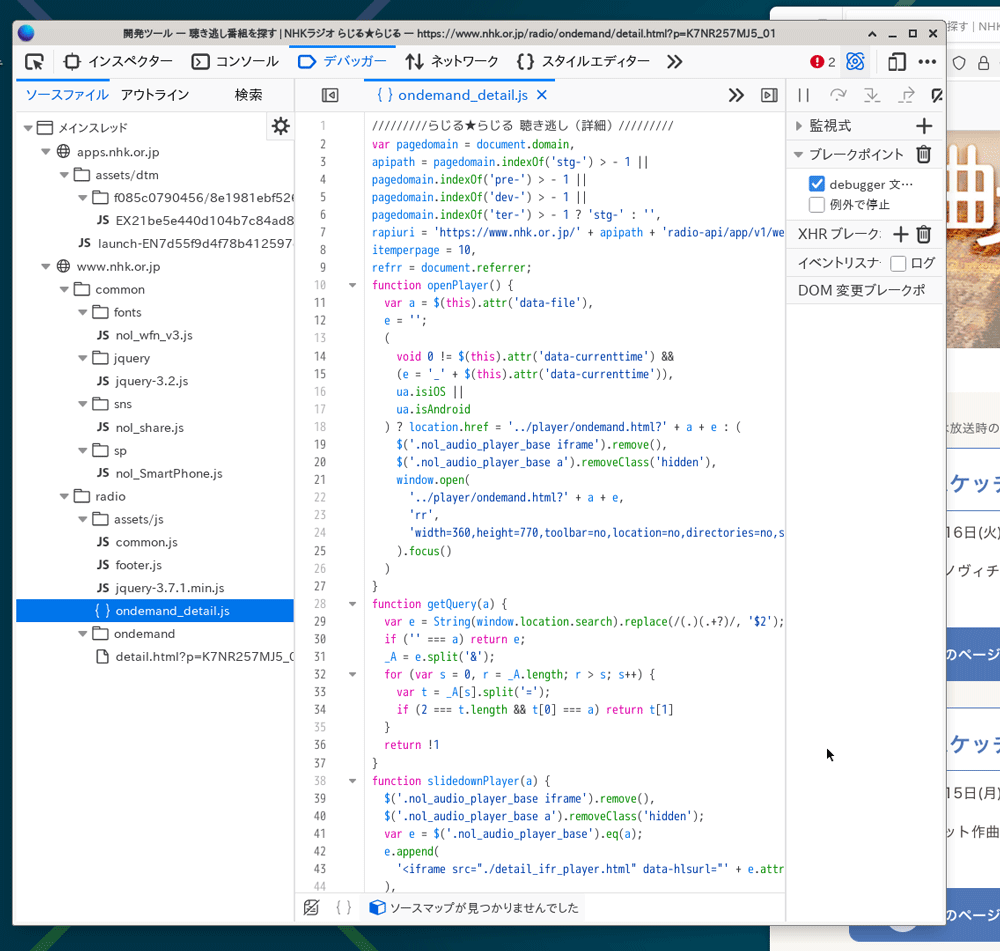Click the step over icon
The width and height of the screenshot is (1000, 951).
click(838, 95)
